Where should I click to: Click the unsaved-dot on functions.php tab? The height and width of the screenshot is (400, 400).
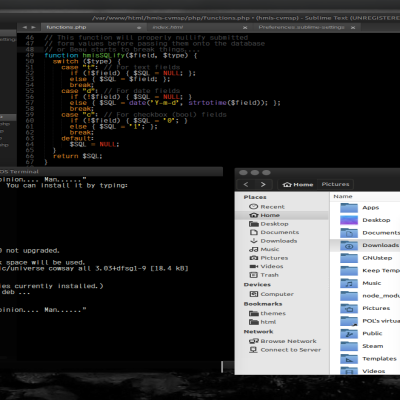[x=139, y=28]
